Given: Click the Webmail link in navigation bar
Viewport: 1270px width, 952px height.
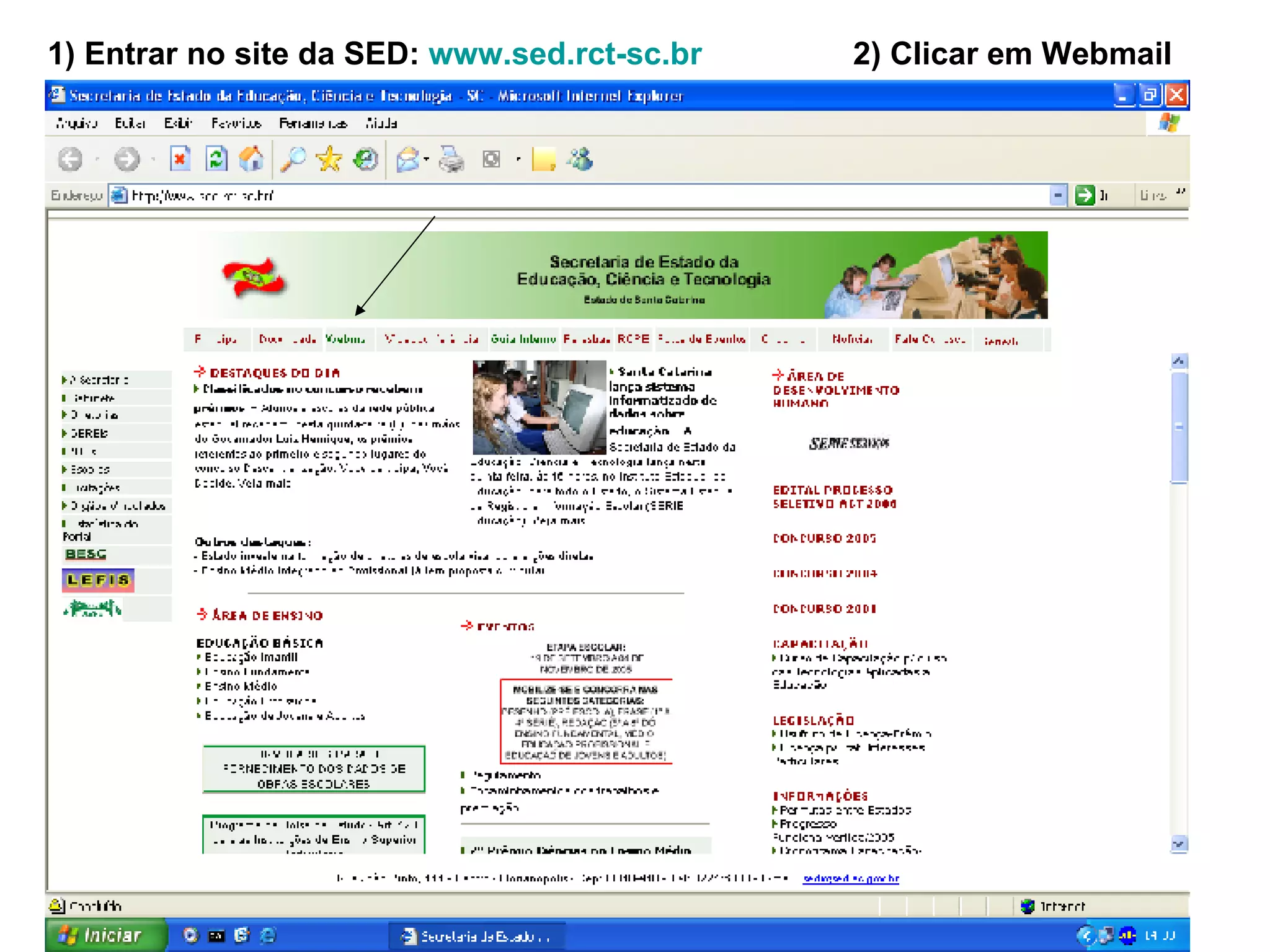Looking at the screenshot, I should 345,339.
